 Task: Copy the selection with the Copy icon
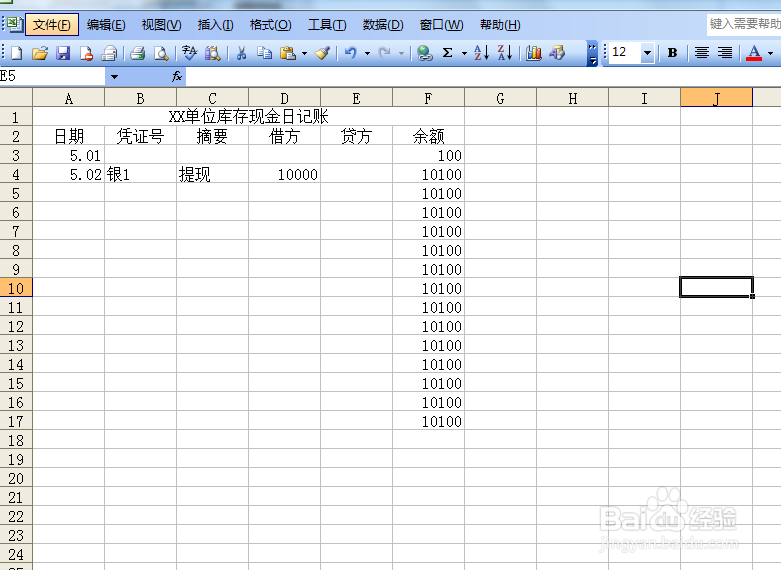pos(264,53)
